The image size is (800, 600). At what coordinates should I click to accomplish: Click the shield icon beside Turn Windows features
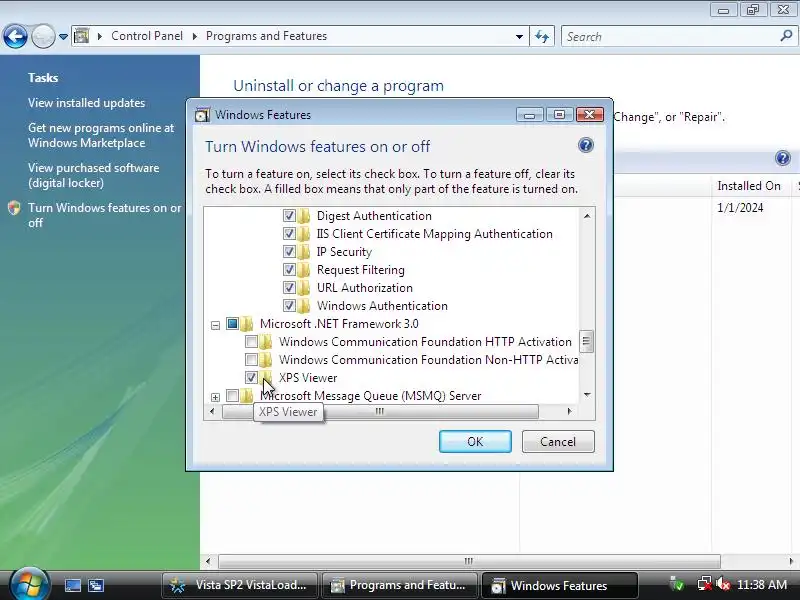[x=14, y=208]
